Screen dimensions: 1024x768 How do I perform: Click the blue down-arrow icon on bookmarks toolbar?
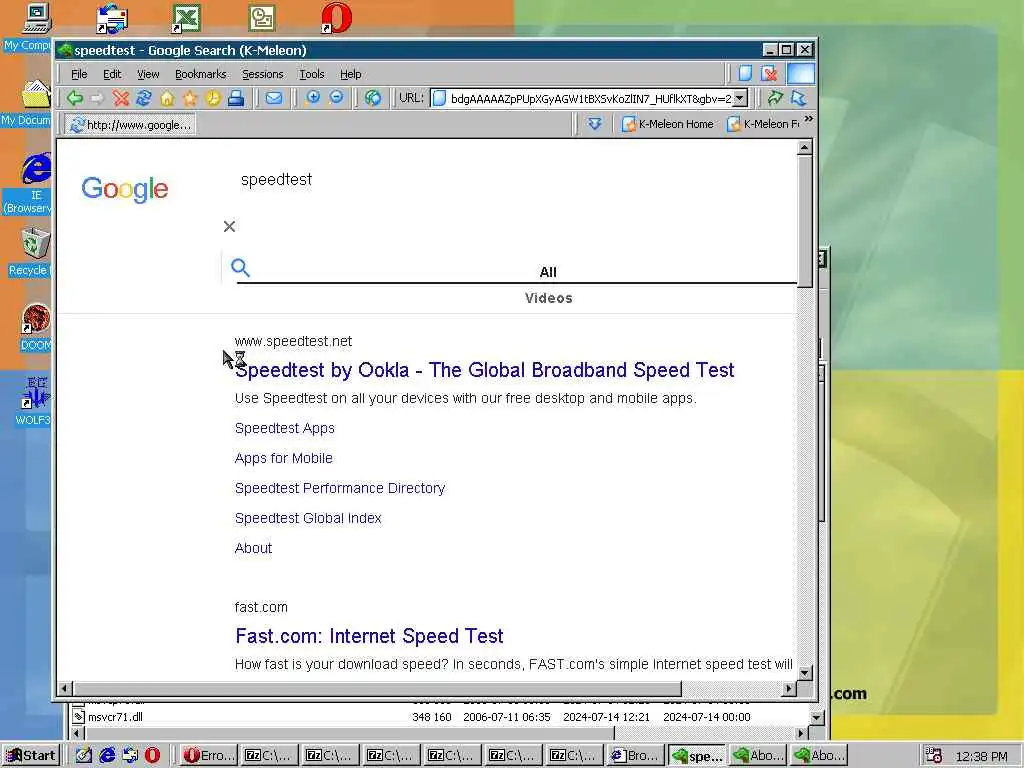tap(594, 123)
